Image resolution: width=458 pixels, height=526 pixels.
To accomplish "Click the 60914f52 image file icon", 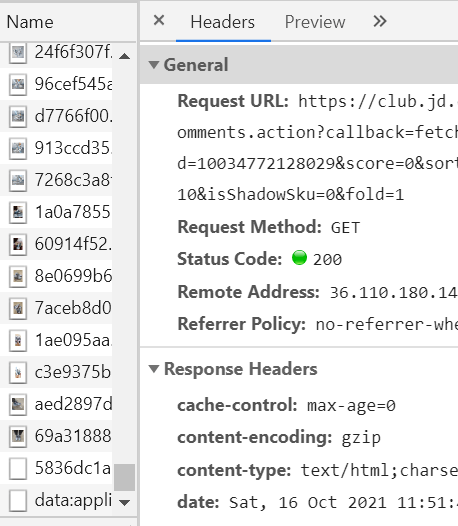I will (x=18, y=244).
